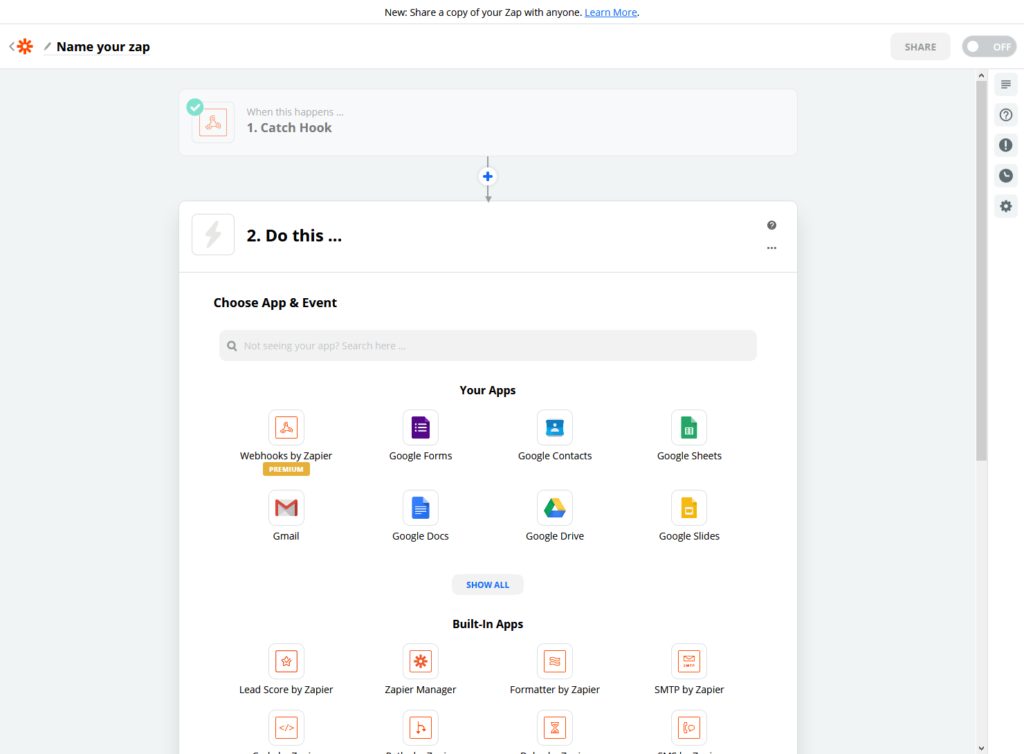
Task: Click the SHOW ALL apps button
Action: [488, 585]
